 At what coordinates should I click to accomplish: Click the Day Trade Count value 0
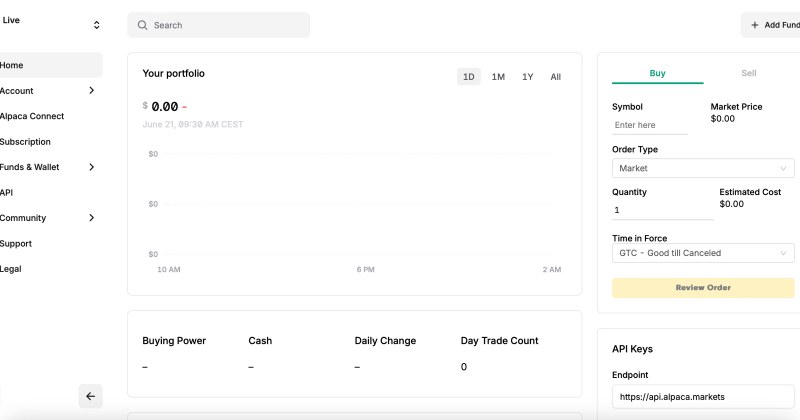pyautogui.click(x=464, y=367)
